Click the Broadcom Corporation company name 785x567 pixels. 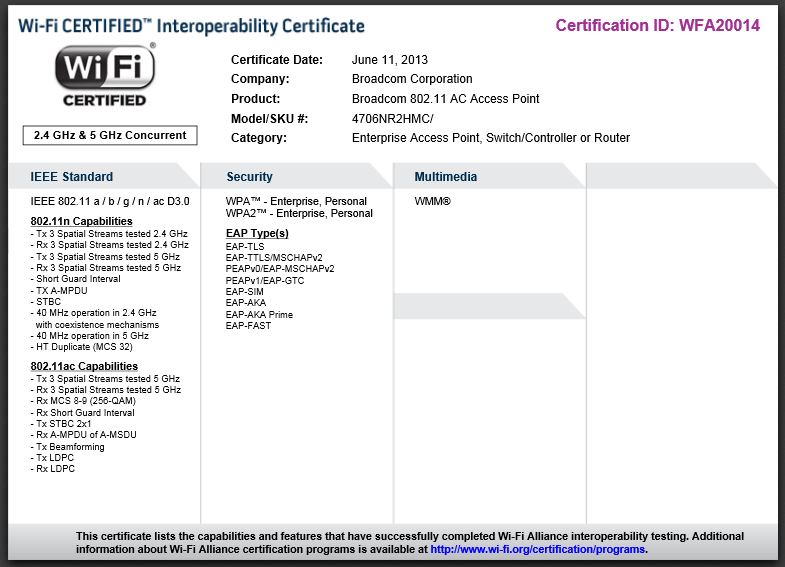click(x=412, y=79)
